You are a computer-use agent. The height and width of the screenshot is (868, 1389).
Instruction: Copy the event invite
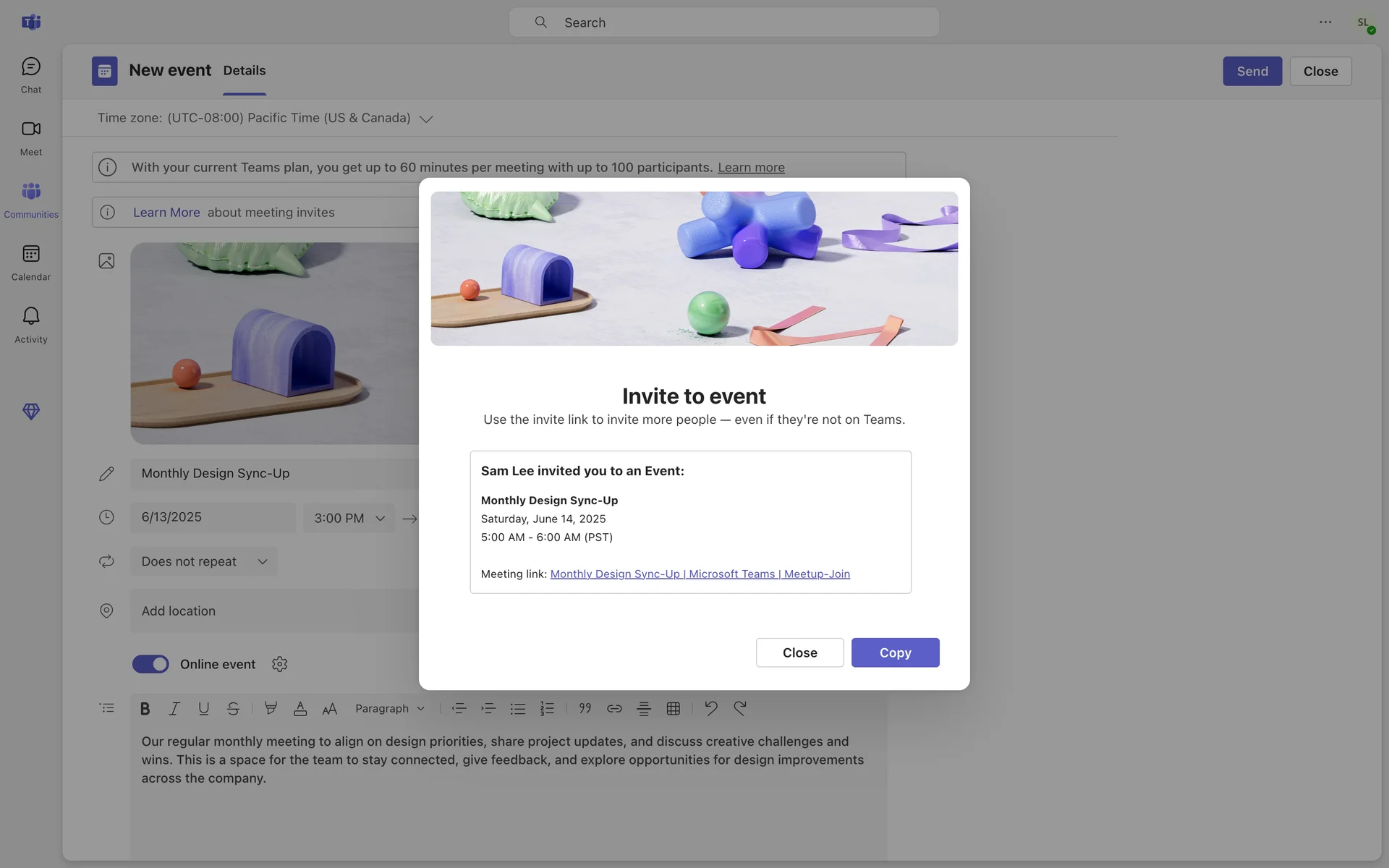click(895, 652)
